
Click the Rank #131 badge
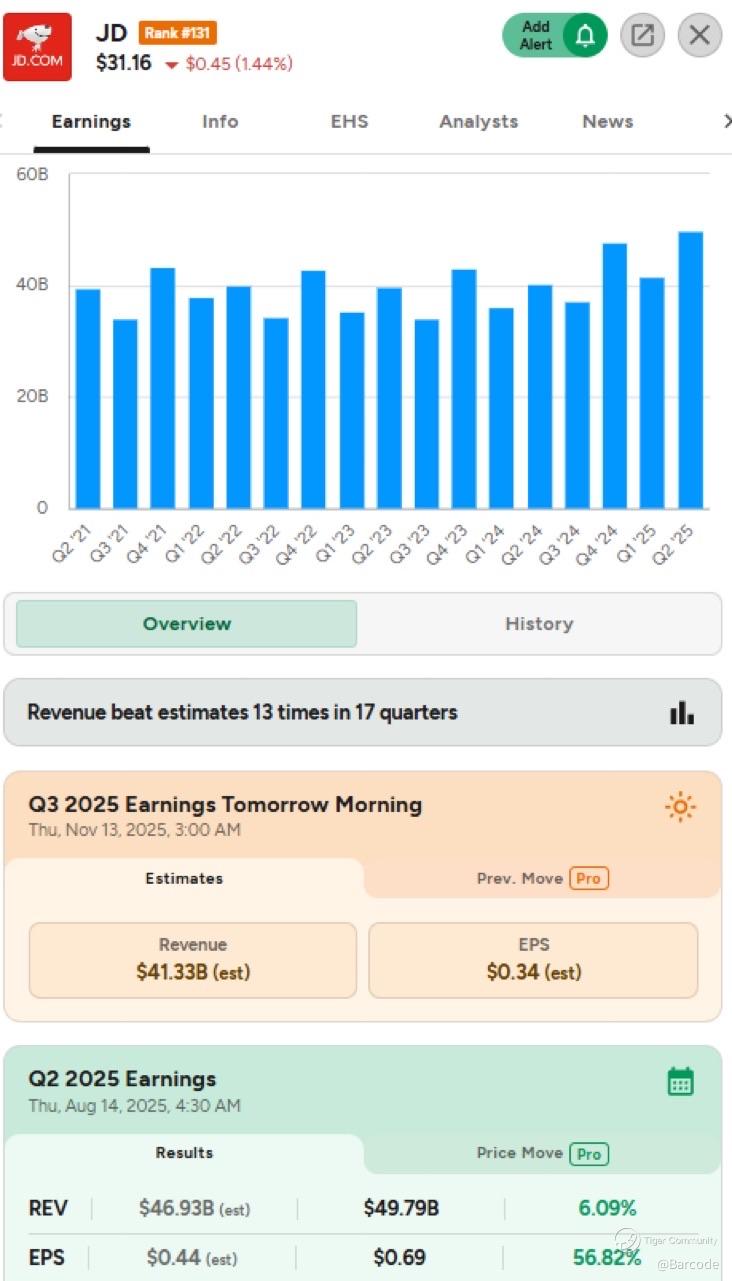[177, 33]
